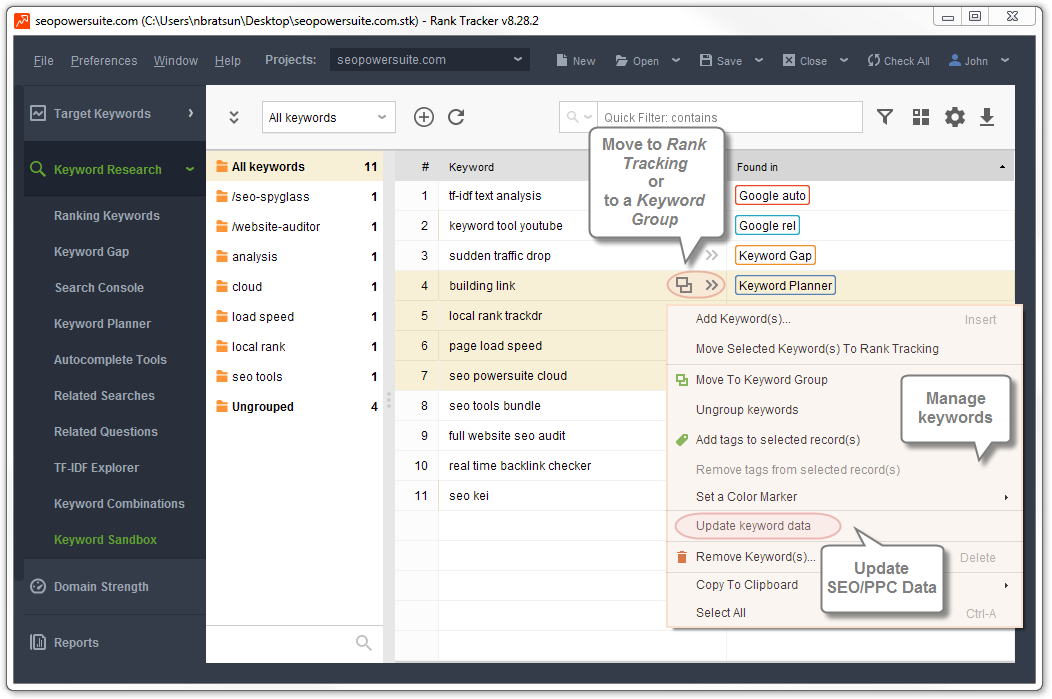This screenshot has height=699, width=1052.
Task: Go to Autocomplete Tools
Action: click(x=110, y=360)
